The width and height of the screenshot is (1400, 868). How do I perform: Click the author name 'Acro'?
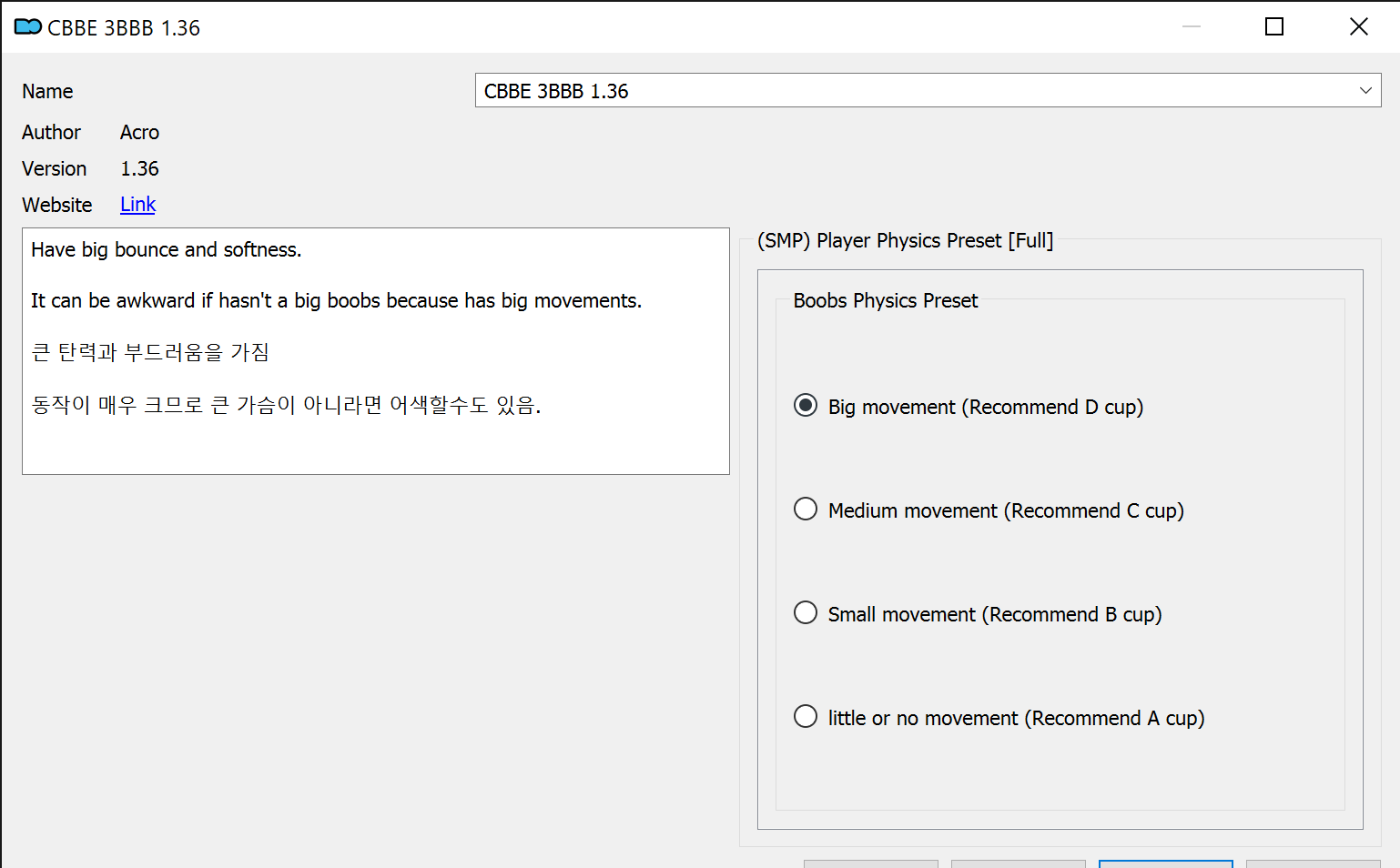(x=139, y=132)
